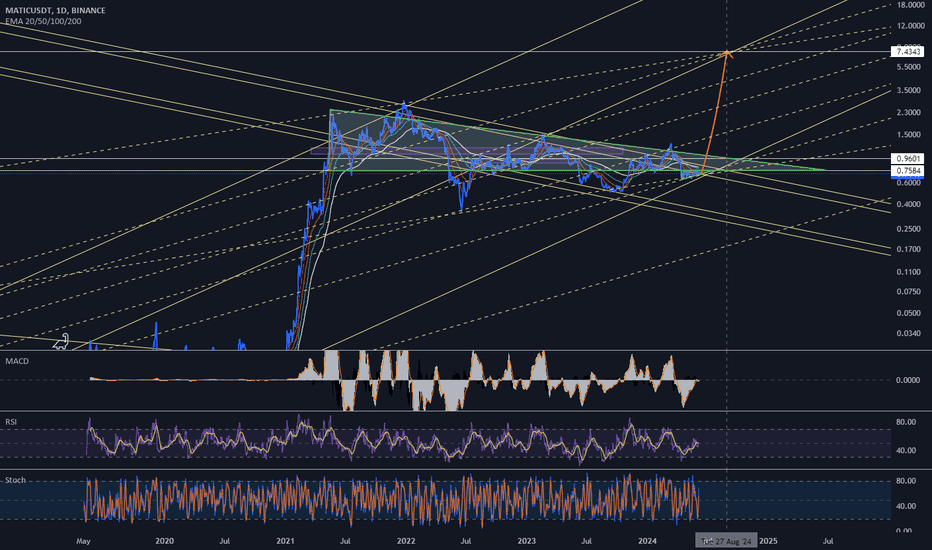Click the 5.5000 price axis value

[x=909, y=67]
